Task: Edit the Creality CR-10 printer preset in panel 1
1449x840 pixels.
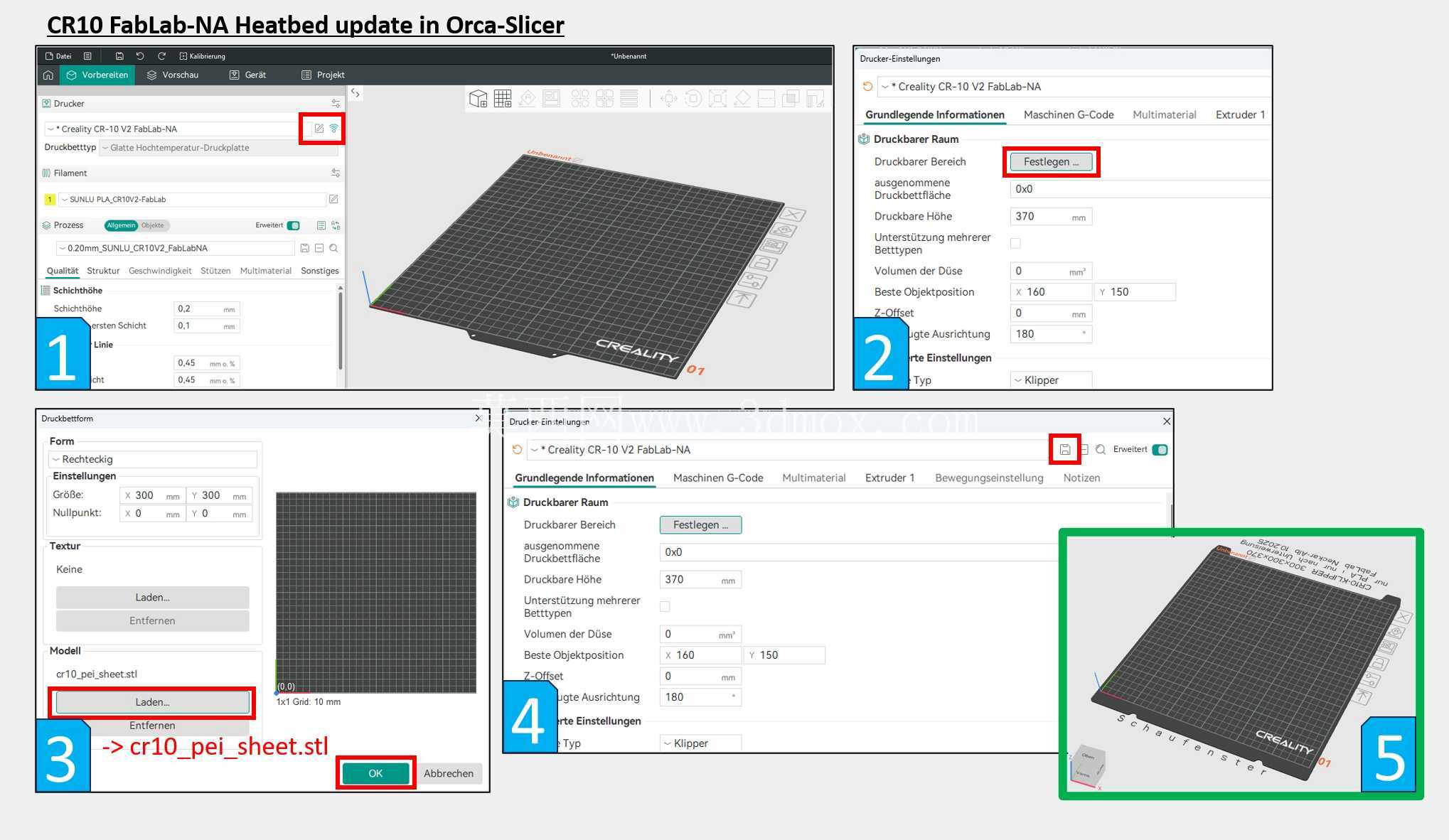Action: point(319,129)
